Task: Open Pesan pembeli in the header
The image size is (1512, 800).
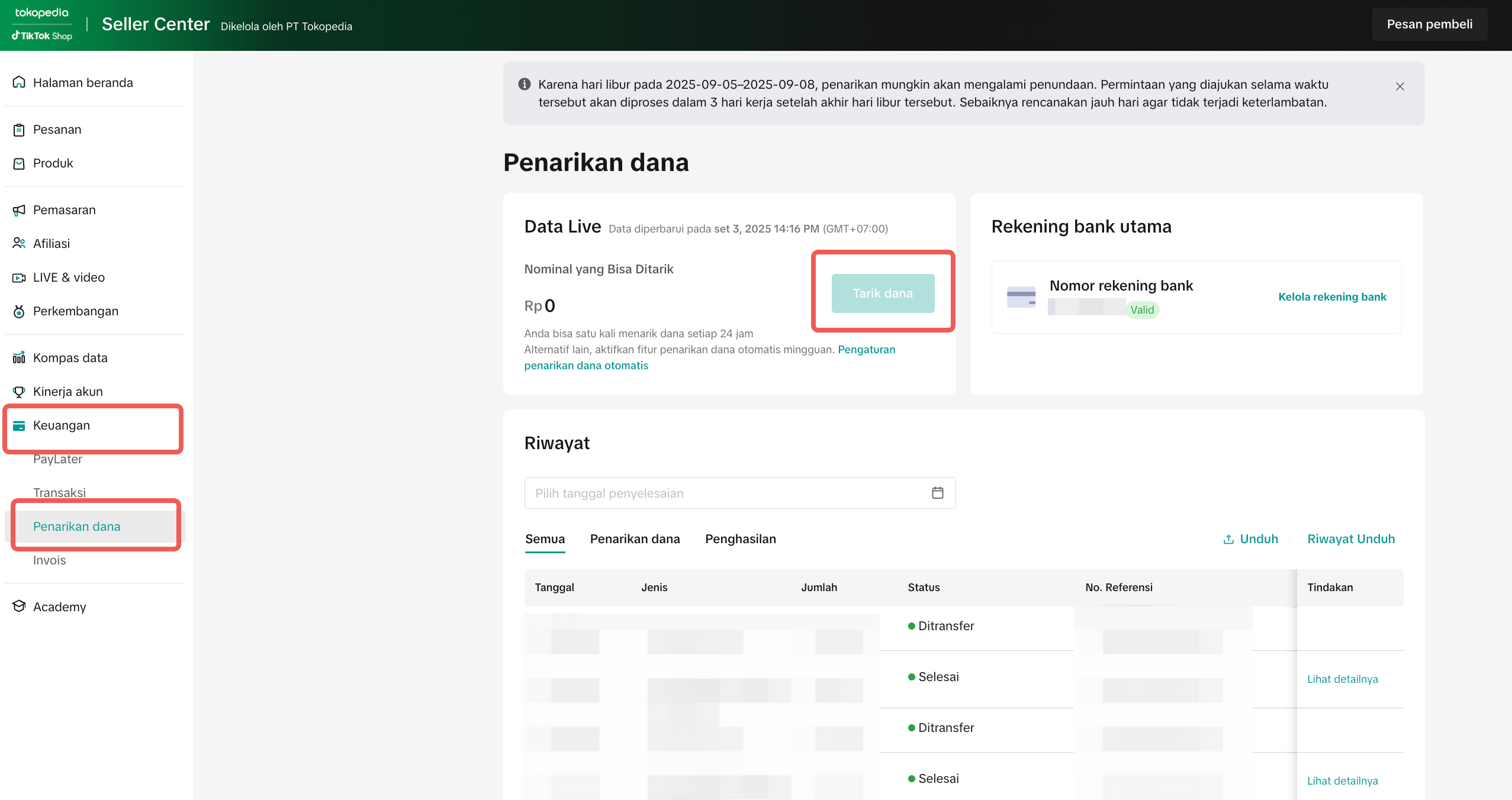Action: (1429, 24)
